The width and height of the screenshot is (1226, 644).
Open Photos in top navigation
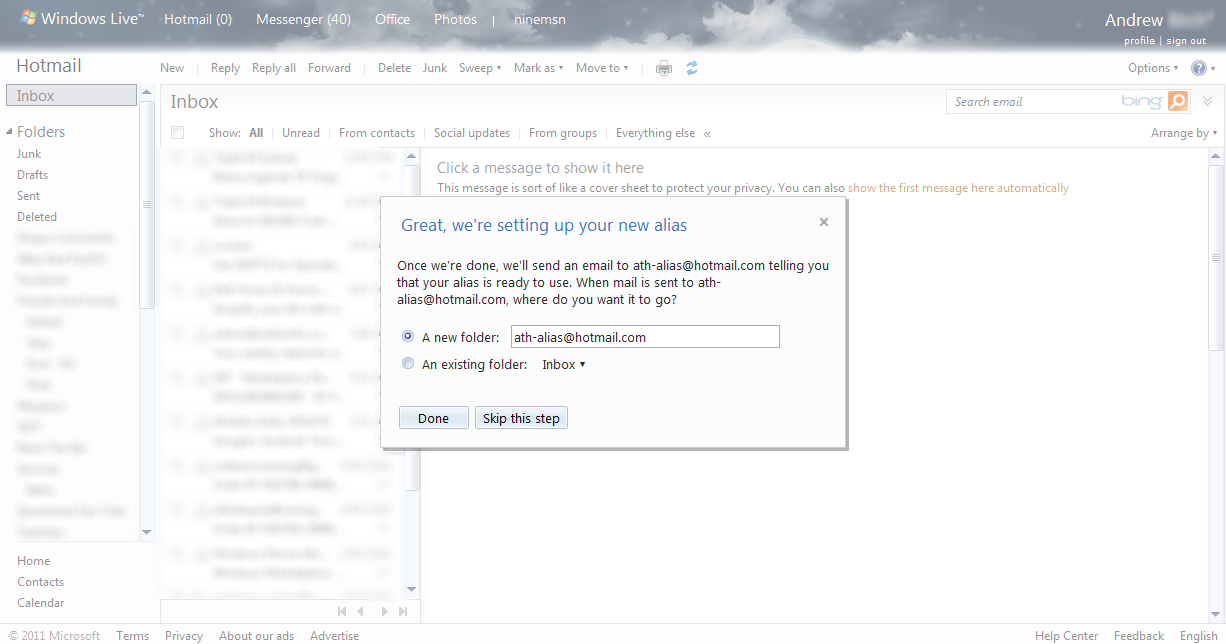click(x=455, y=19)
